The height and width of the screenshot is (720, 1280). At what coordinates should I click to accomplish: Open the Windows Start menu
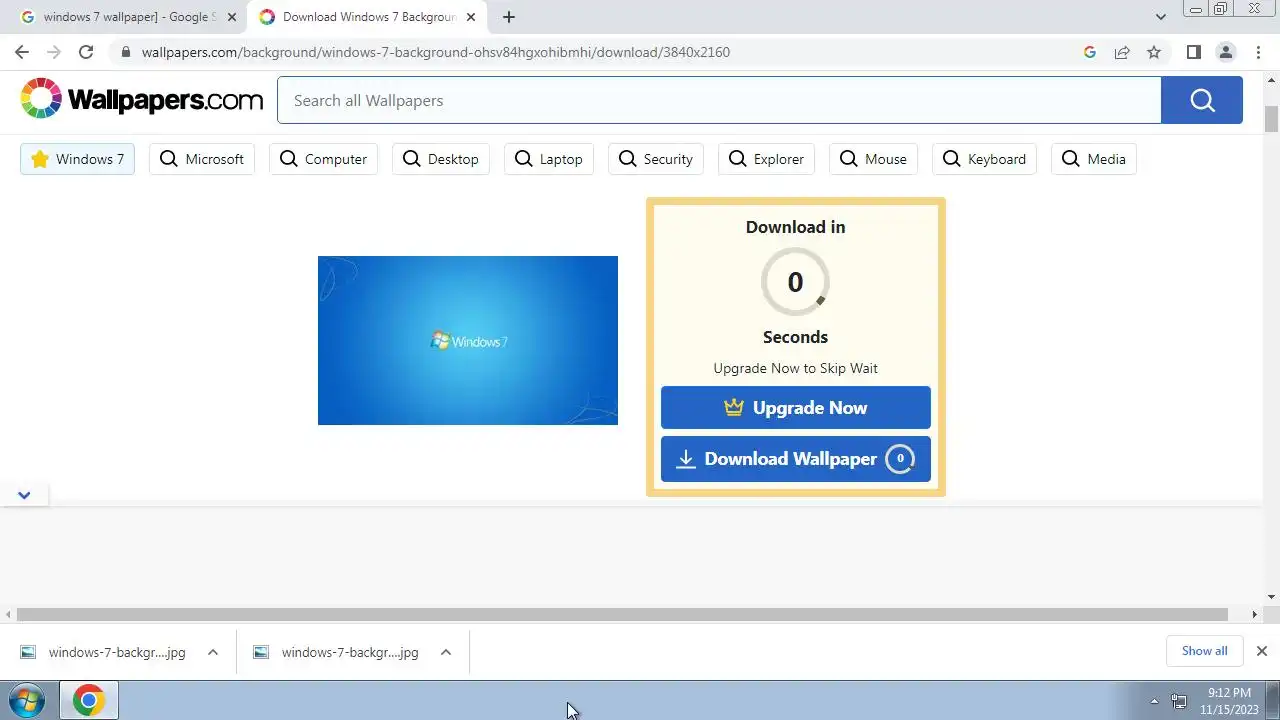click(x=27, y=700)
